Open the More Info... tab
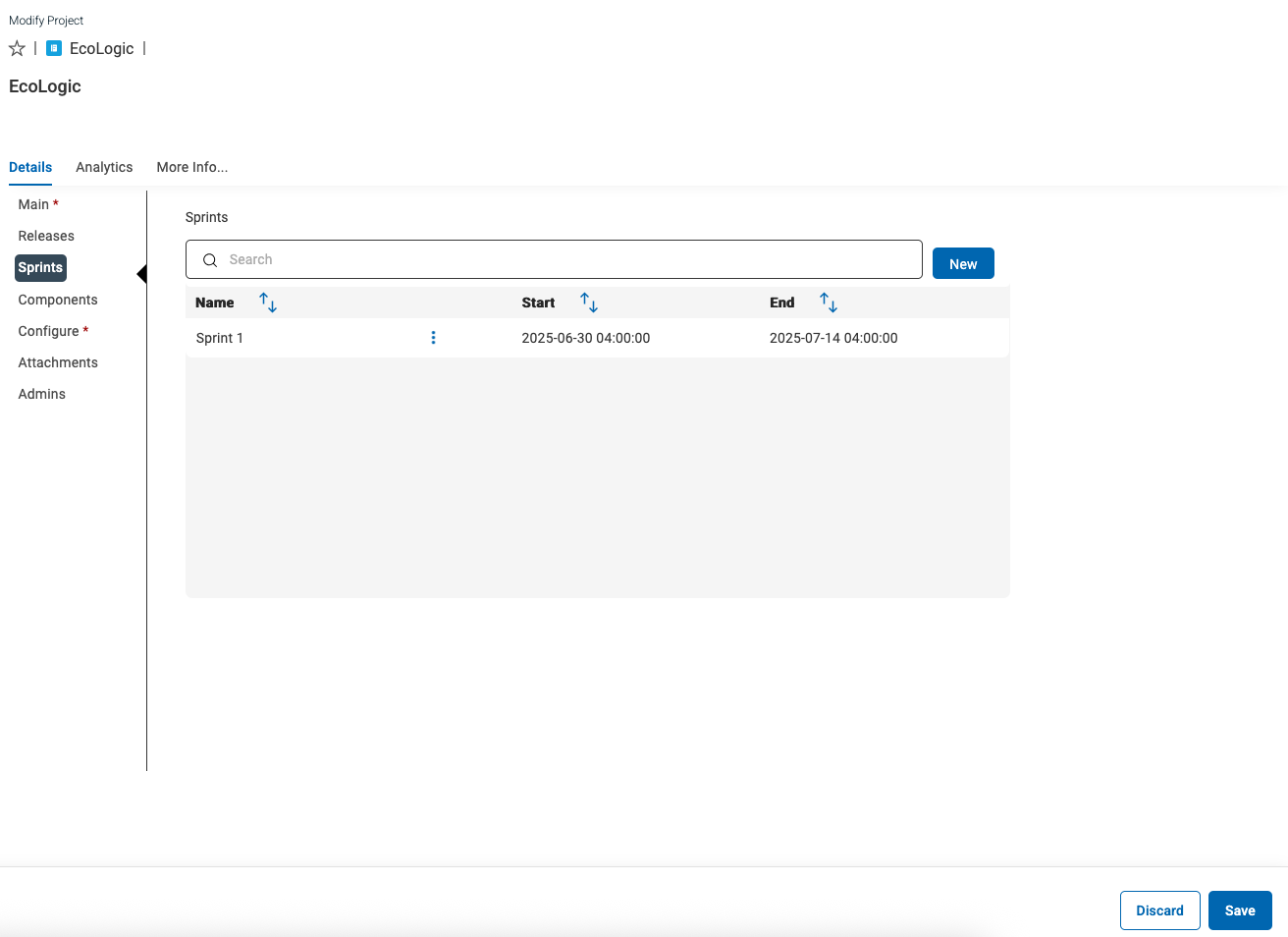This screenshot has width=1288, height=937. click(192, 167)
